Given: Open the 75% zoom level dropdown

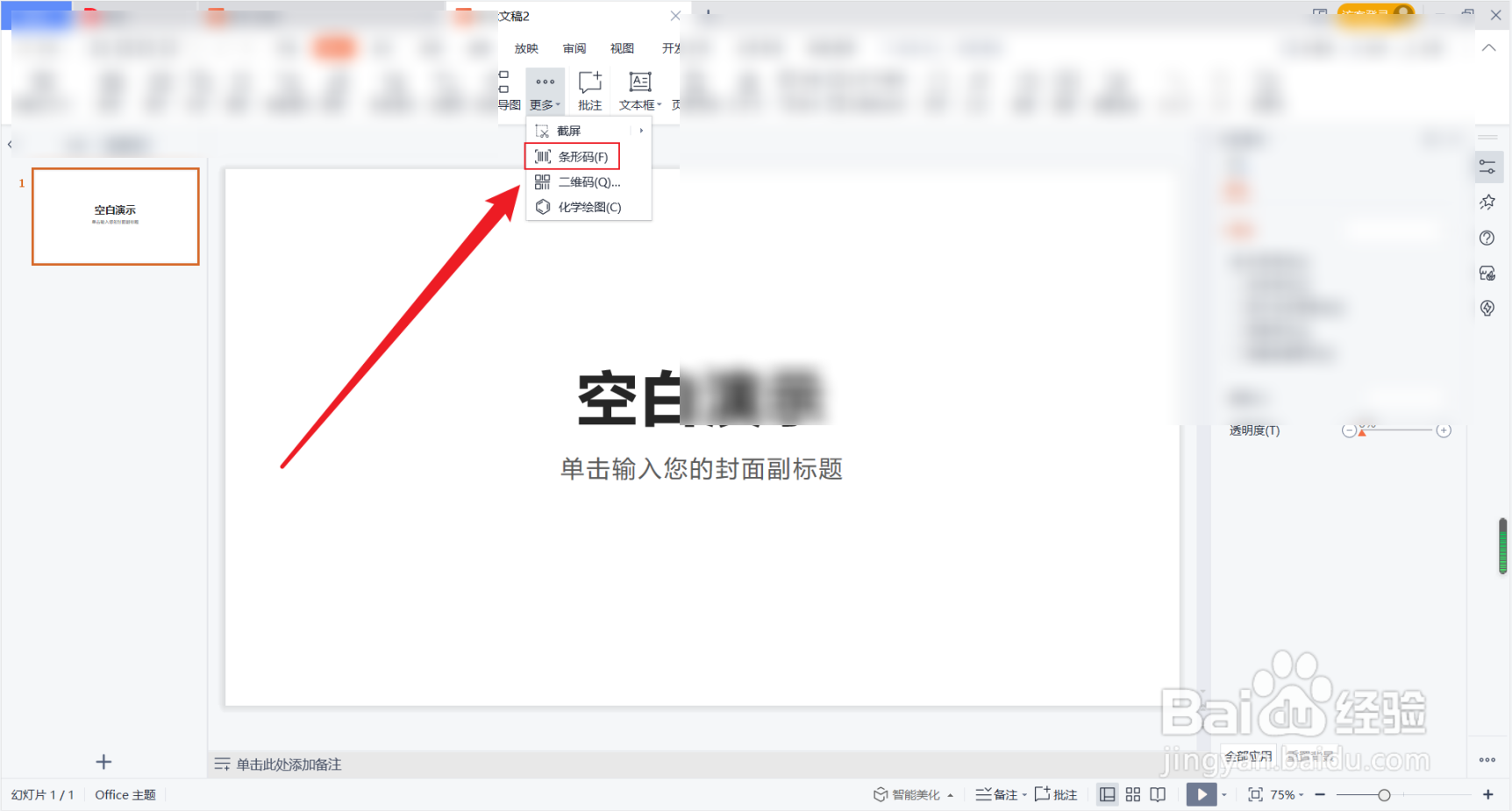Looking at the screenshot, I should point(1287,794).
